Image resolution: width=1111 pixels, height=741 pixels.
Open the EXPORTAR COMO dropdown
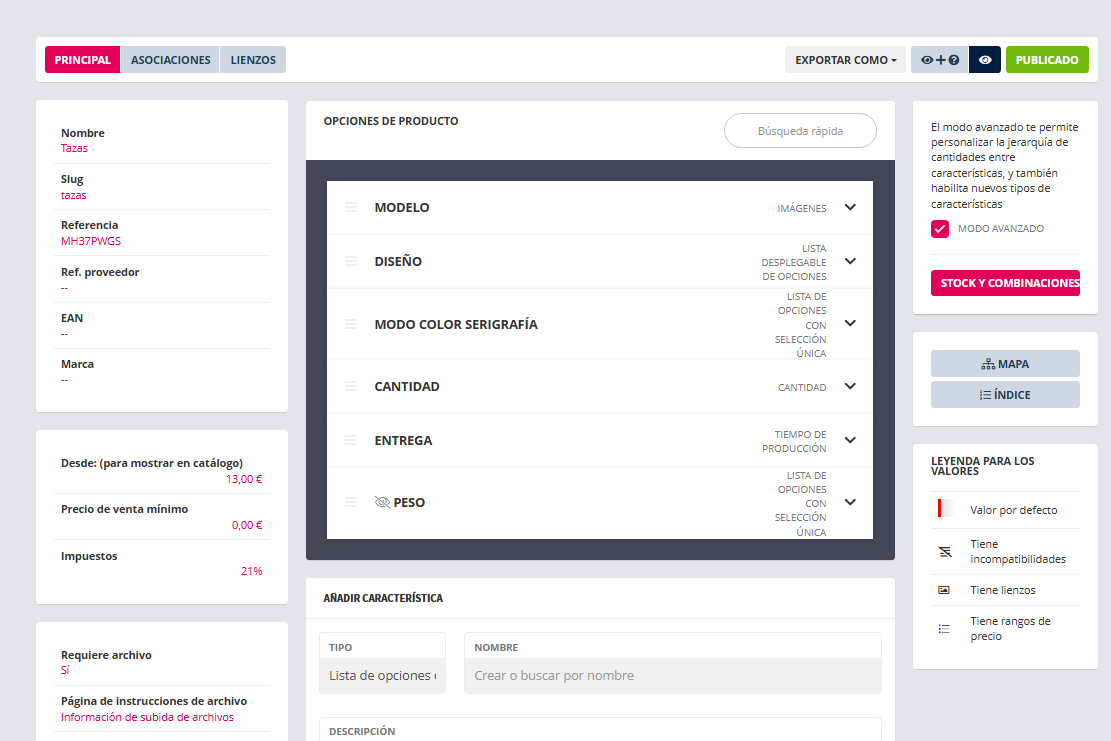(845, 60)
